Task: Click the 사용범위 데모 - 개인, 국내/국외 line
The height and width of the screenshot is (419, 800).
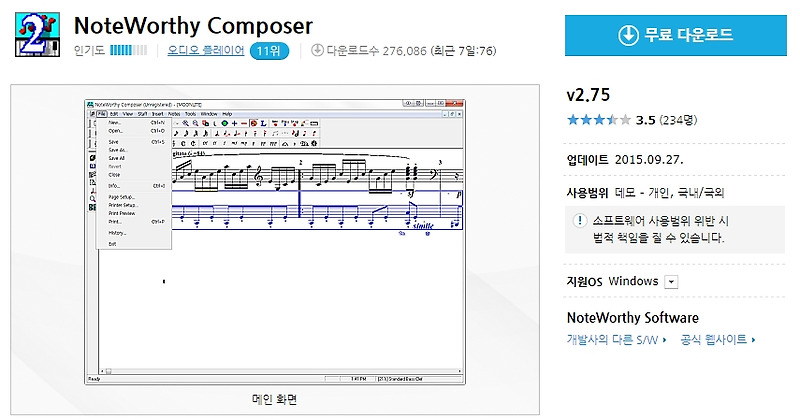Action: click(x=645, y=192)
